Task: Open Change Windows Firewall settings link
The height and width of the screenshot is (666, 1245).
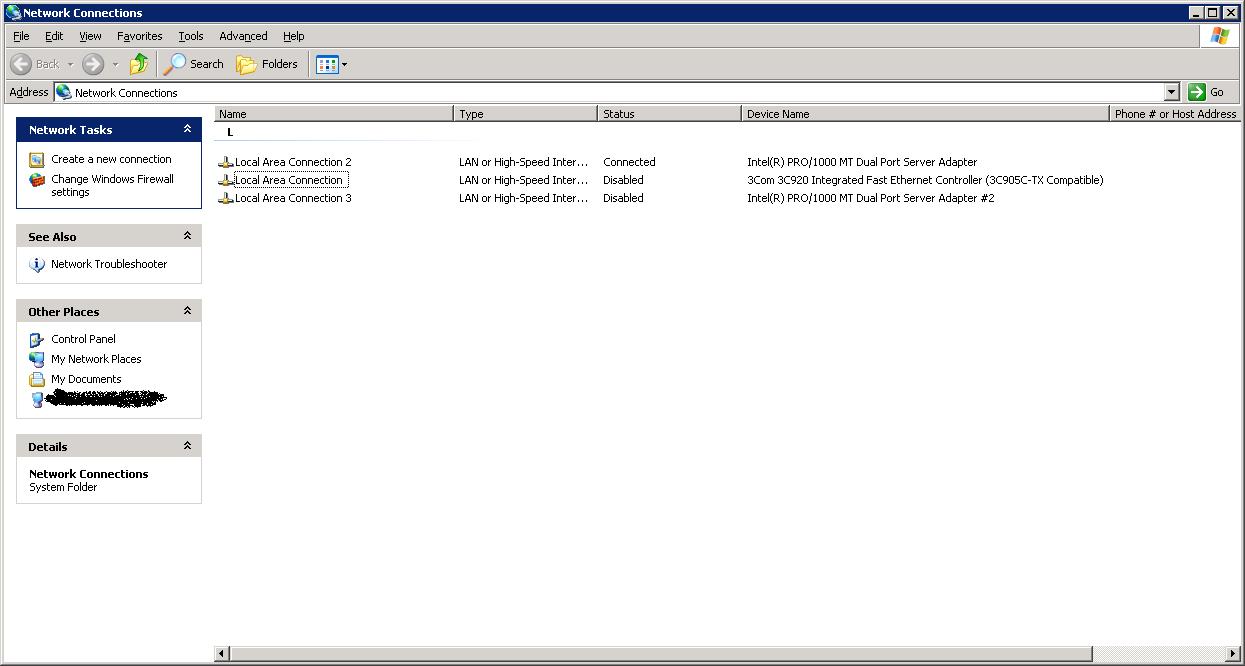Action: (x=112, y=186)
